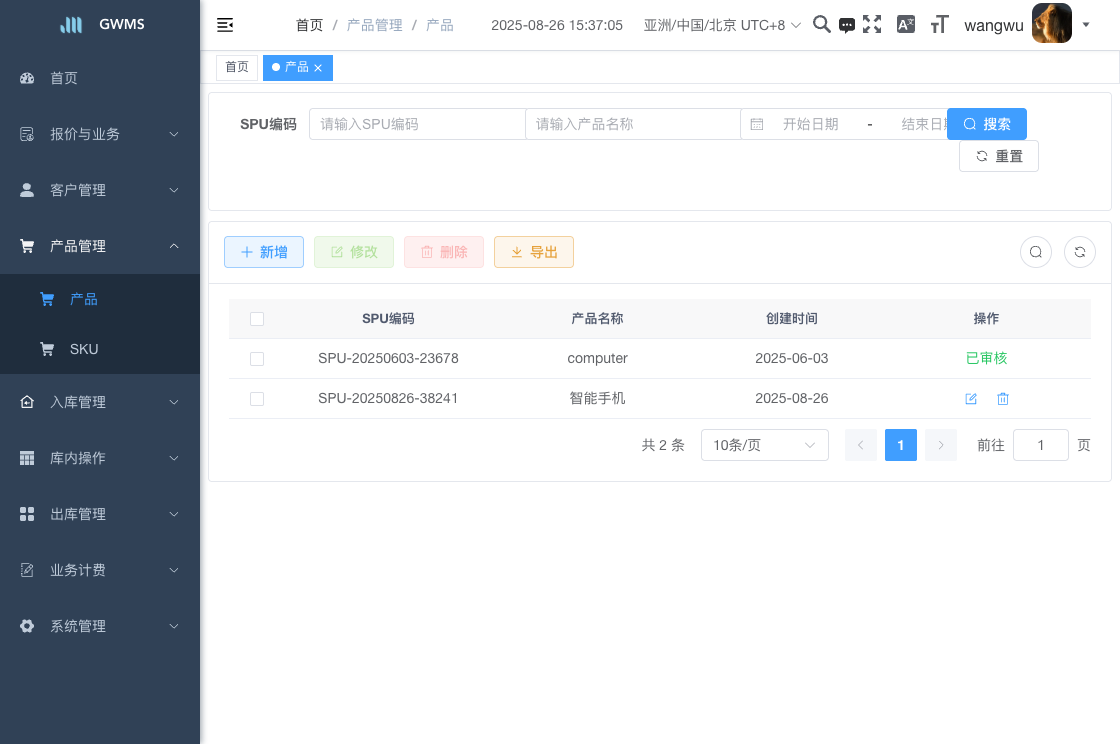Check the box for SPU-20250603-23678 row

tap(257, 358)
